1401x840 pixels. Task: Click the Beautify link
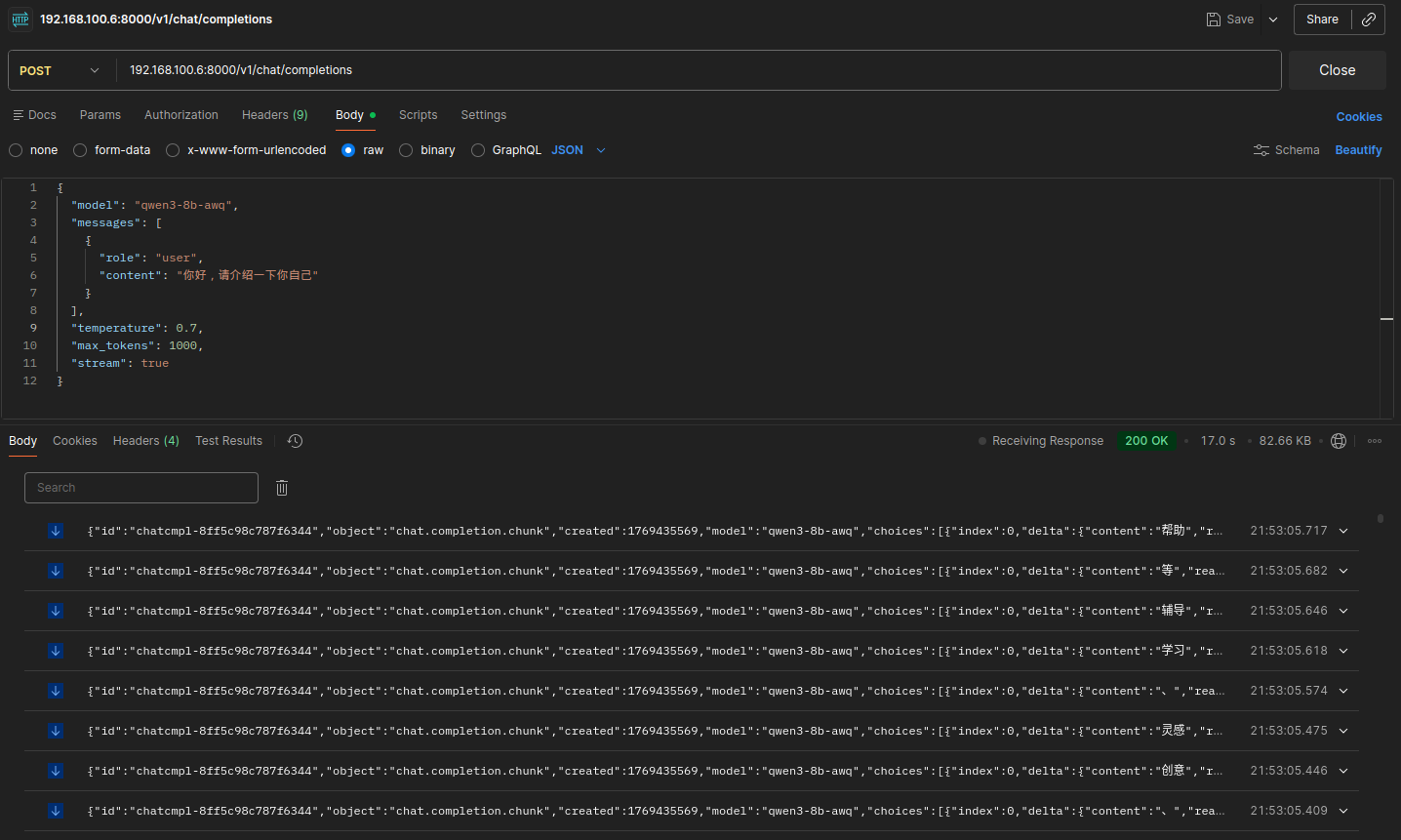pos(1358,150)
